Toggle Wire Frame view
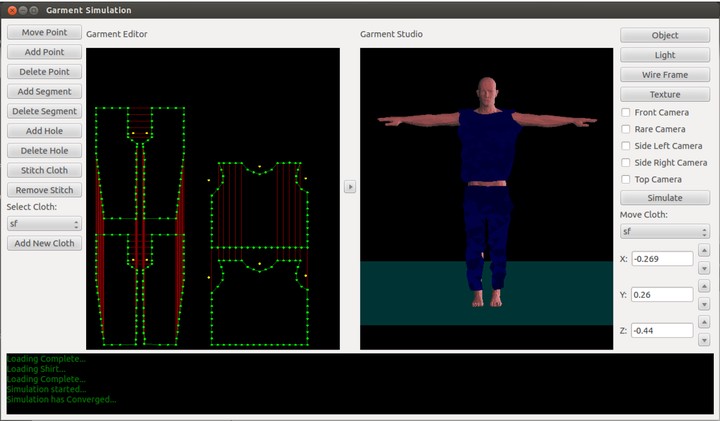Image resolution: width=720 pixels, height=421 pixels. (665, 75)
